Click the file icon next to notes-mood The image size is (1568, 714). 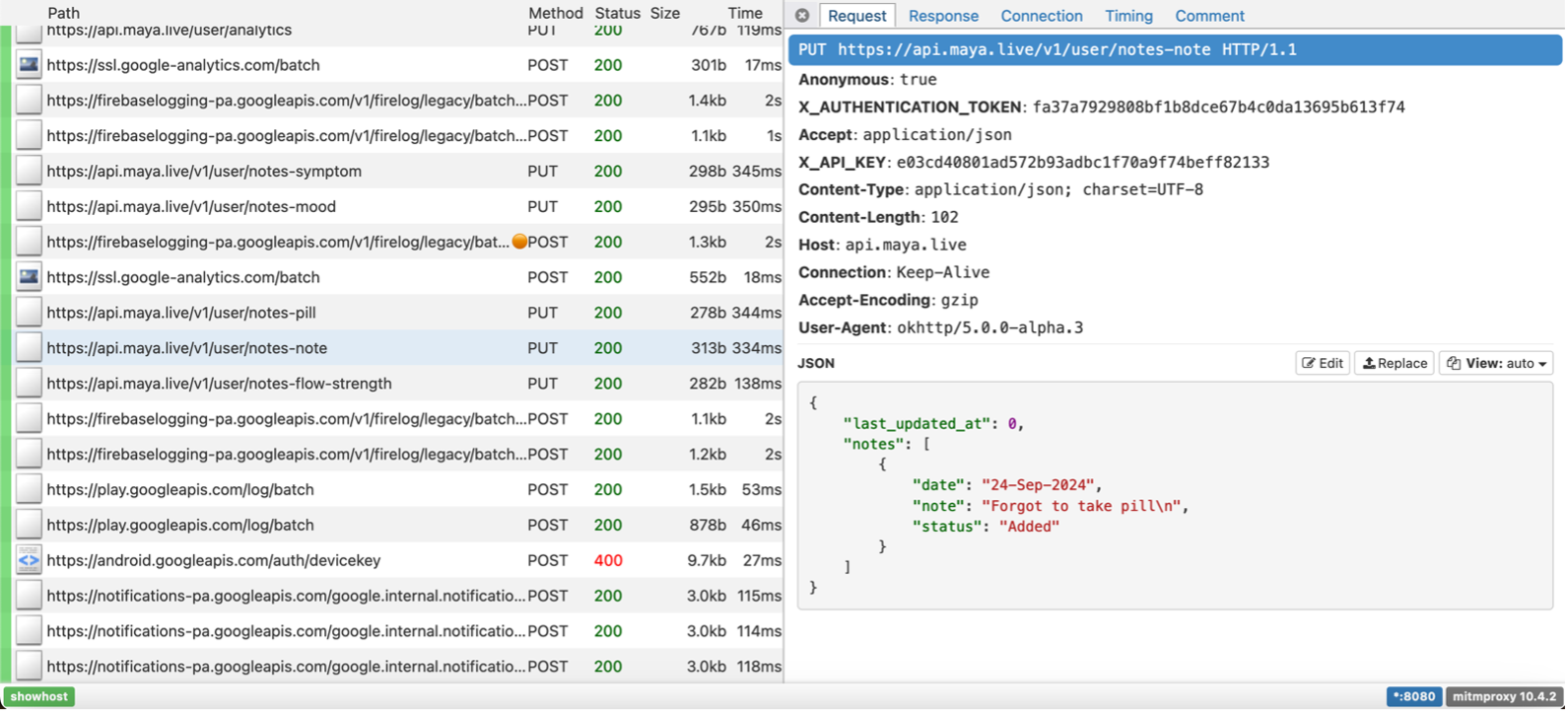click(x=29, y=207)
